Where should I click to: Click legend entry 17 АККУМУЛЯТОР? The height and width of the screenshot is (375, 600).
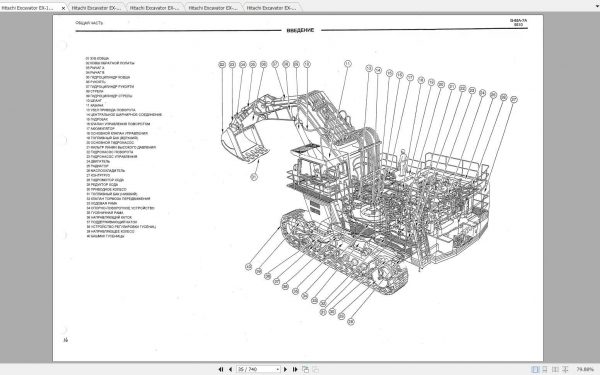tap(100, 129)
